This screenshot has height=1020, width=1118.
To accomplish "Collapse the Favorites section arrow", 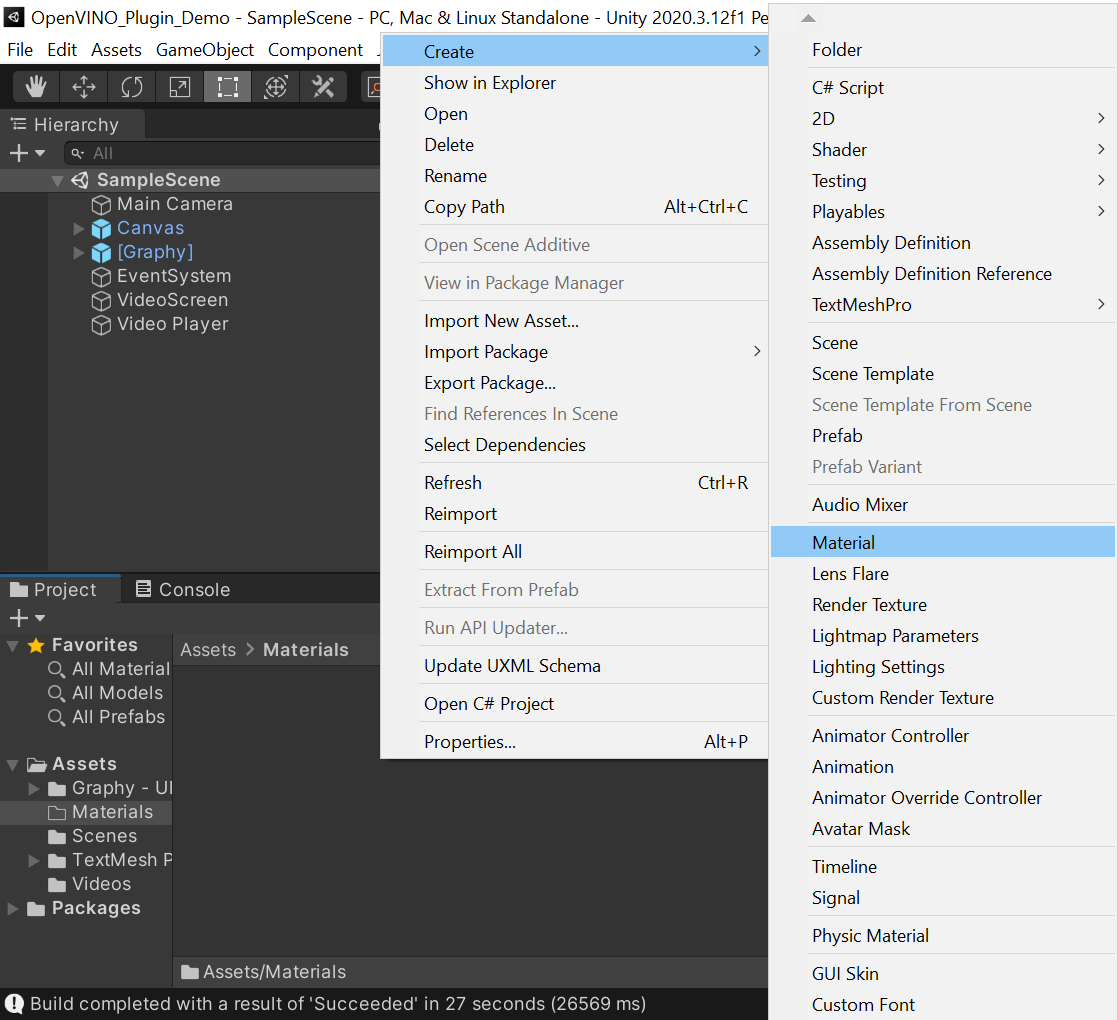I will pyautogui.click(x=13, y=646).
